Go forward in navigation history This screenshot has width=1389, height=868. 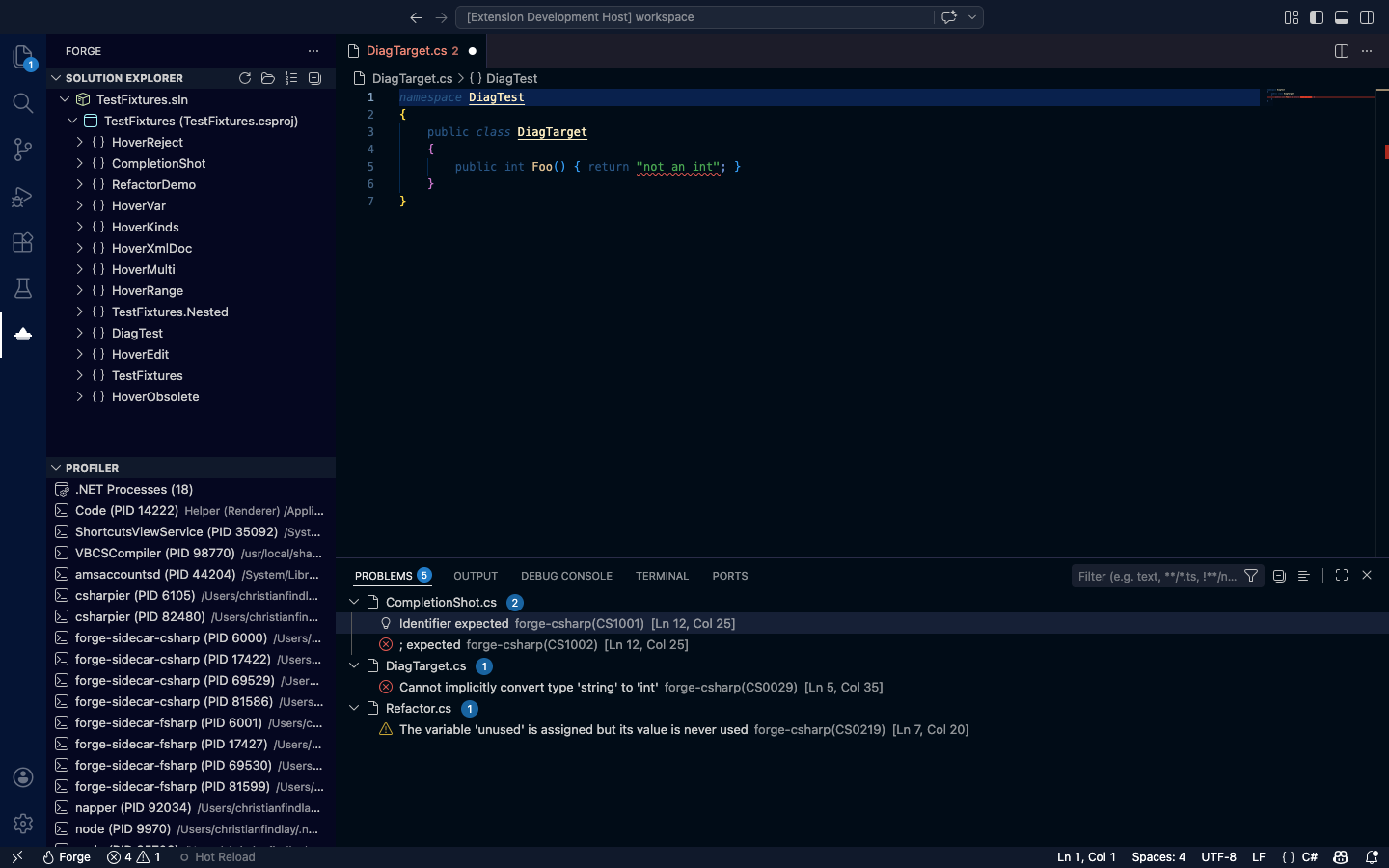(441, 17)
